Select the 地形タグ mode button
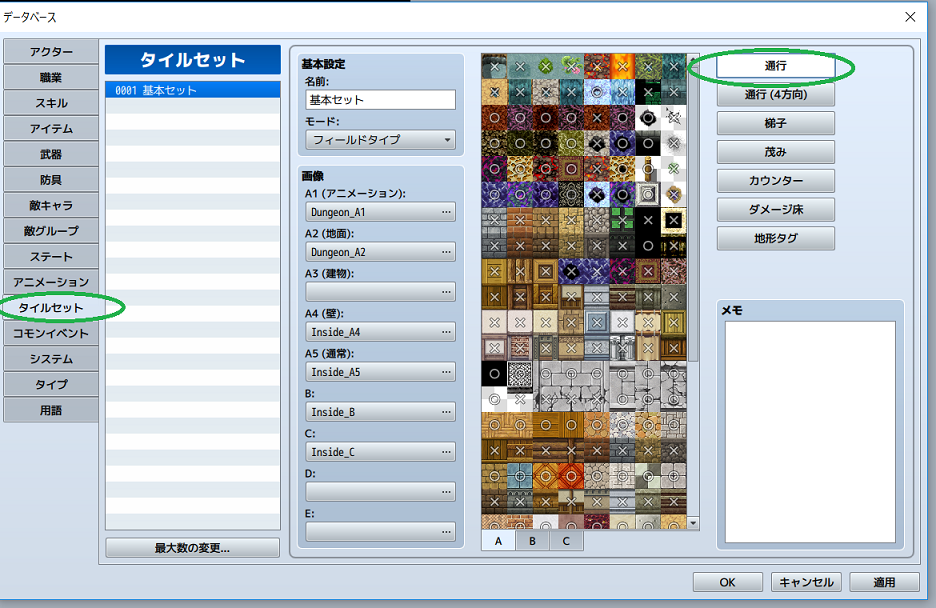 pos(775,237)
